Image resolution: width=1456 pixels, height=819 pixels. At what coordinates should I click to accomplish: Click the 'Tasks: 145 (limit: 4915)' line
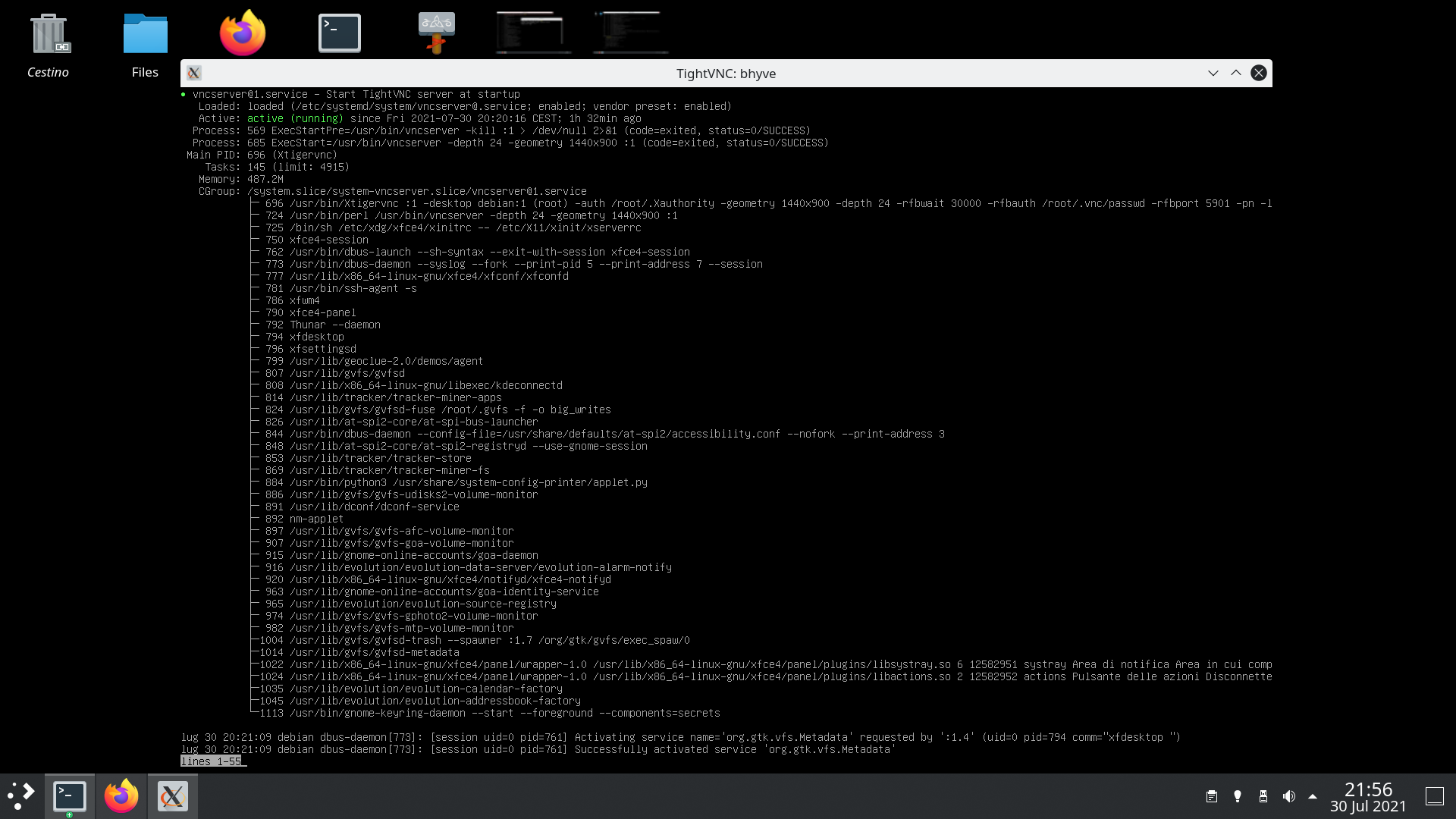pos(278,167)
